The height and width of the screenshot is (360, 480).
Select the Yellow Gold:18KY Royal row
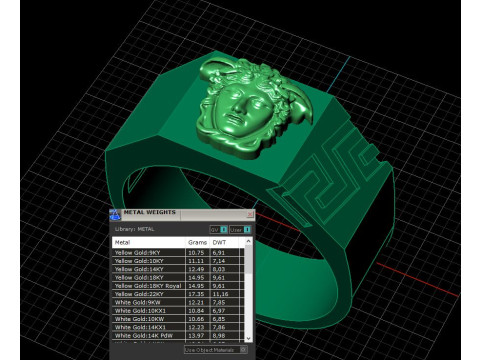tap(178, 286)
